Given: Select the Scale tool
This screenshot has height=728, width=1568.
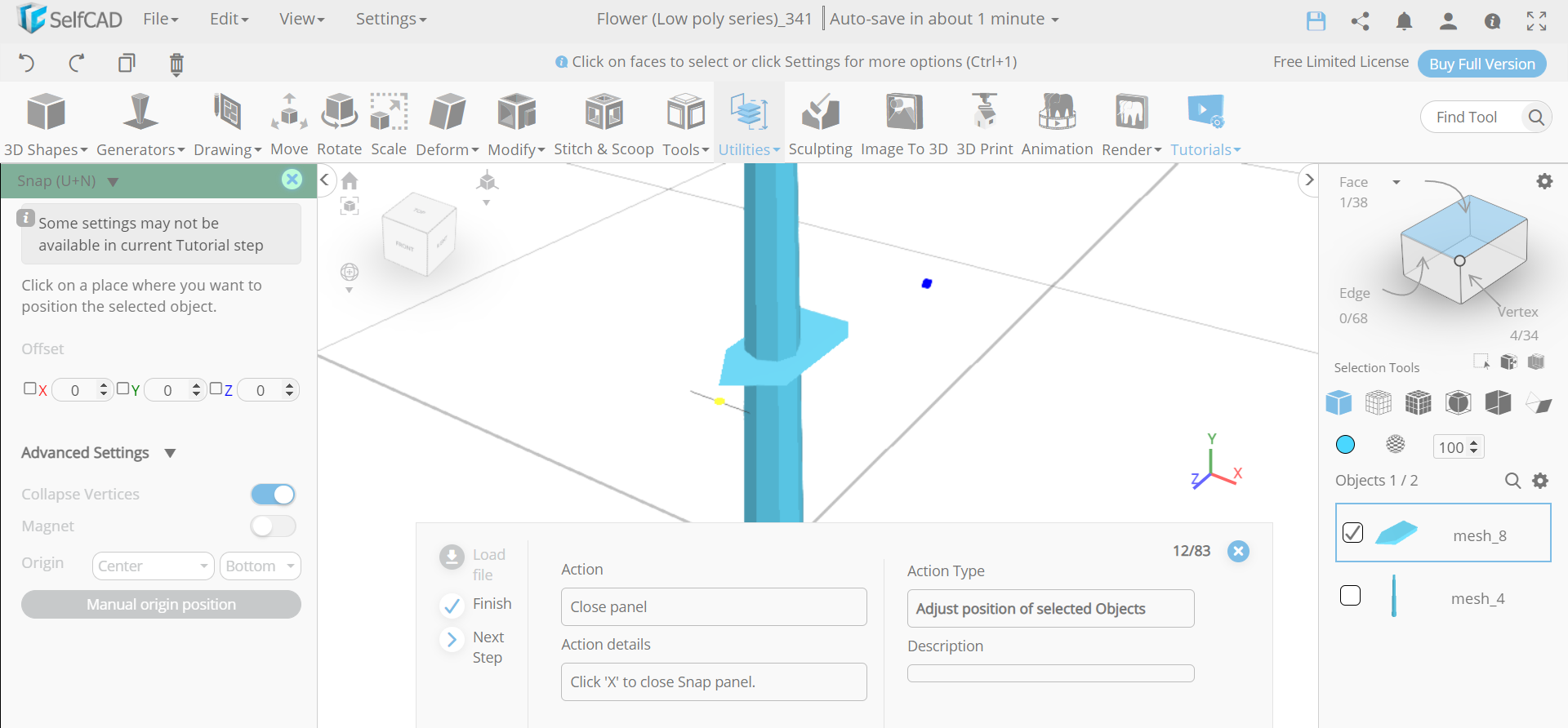Looking at the screenshot, I should coord(389,124).
